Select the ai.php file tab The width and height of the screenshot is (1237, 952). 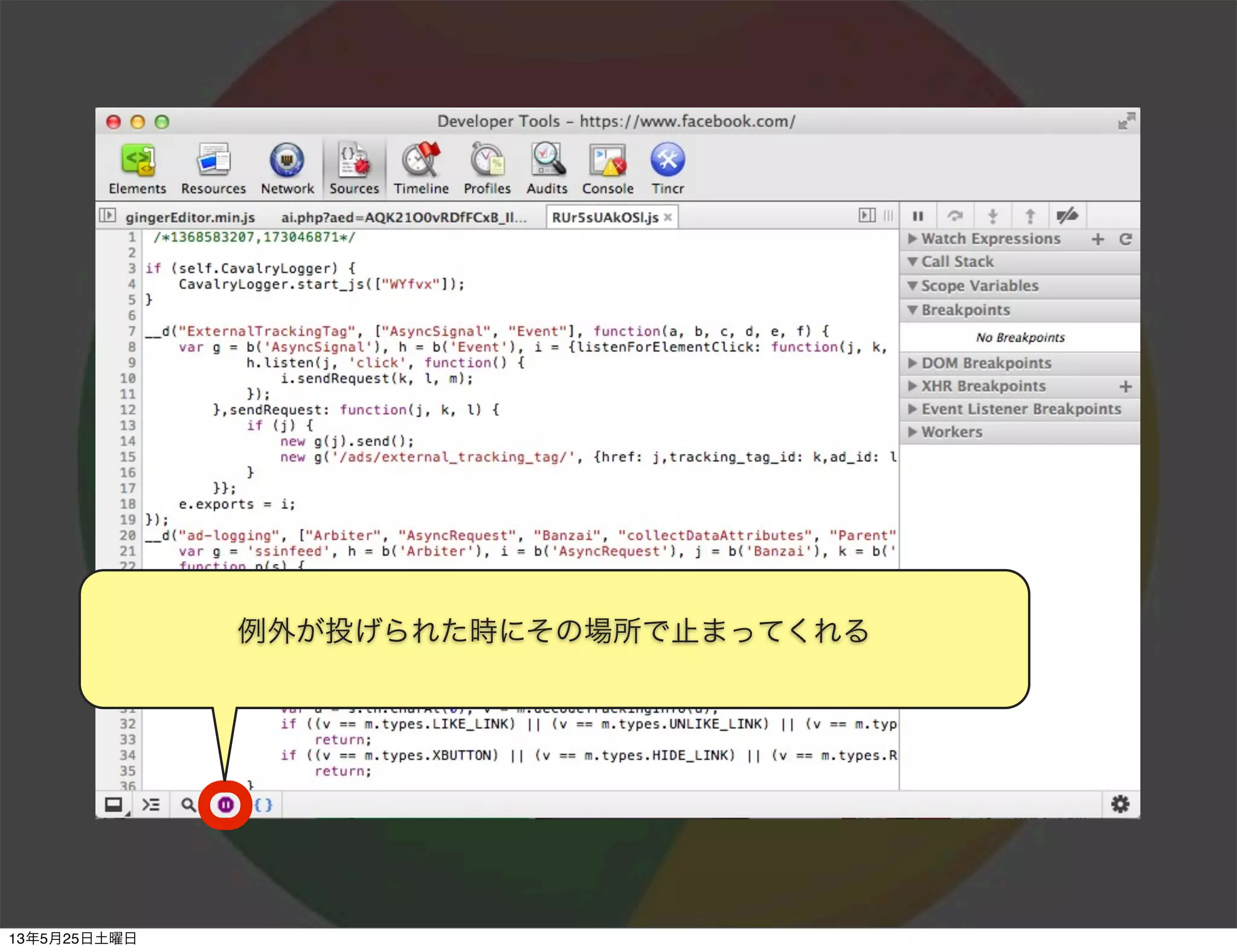[x=403, y=217]
